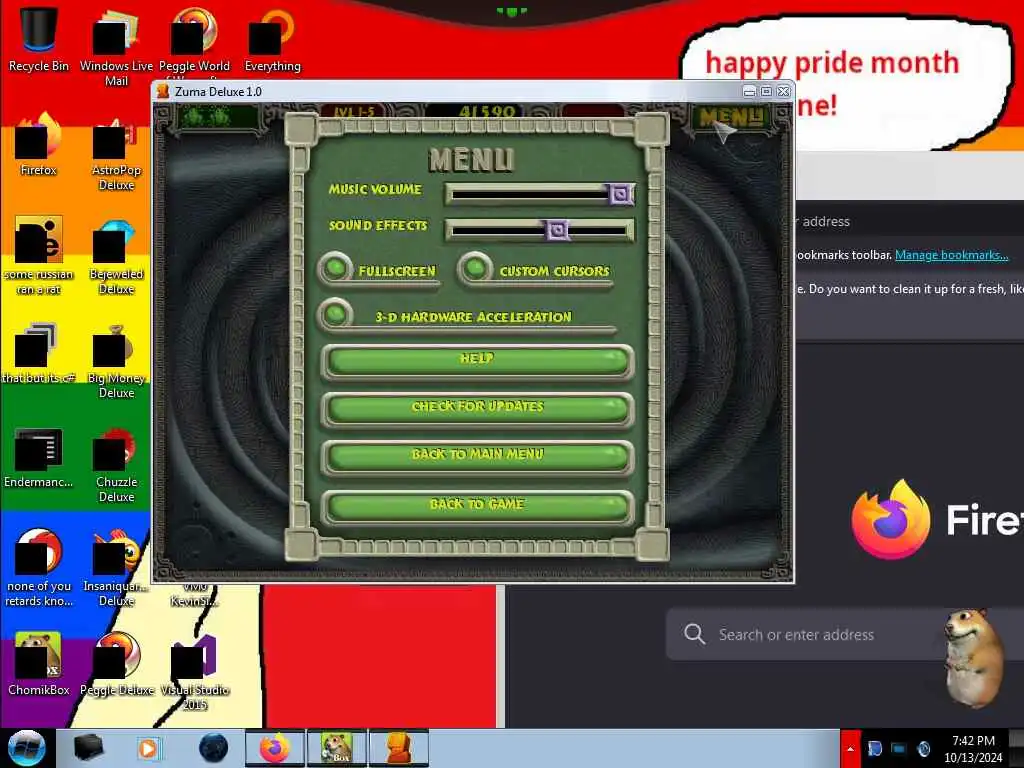Image resolution: width=1024 pixels, height=768 pixels.
Task: Click Back To Game button
Action: click(477, 506)
